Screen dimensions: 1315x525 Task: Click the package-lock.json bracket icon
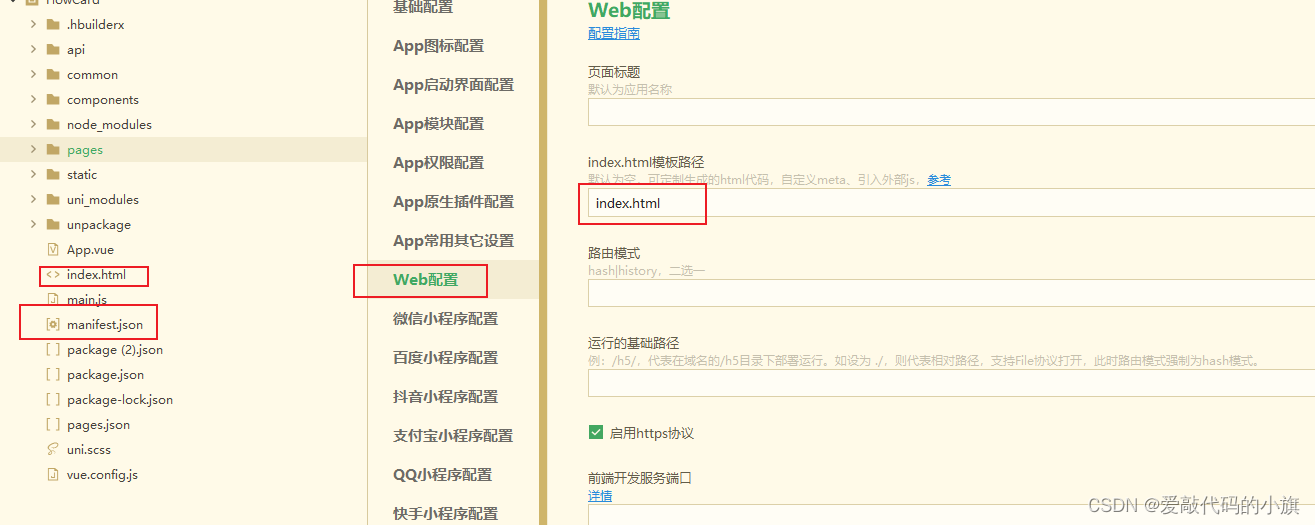(x=53, y=399)
